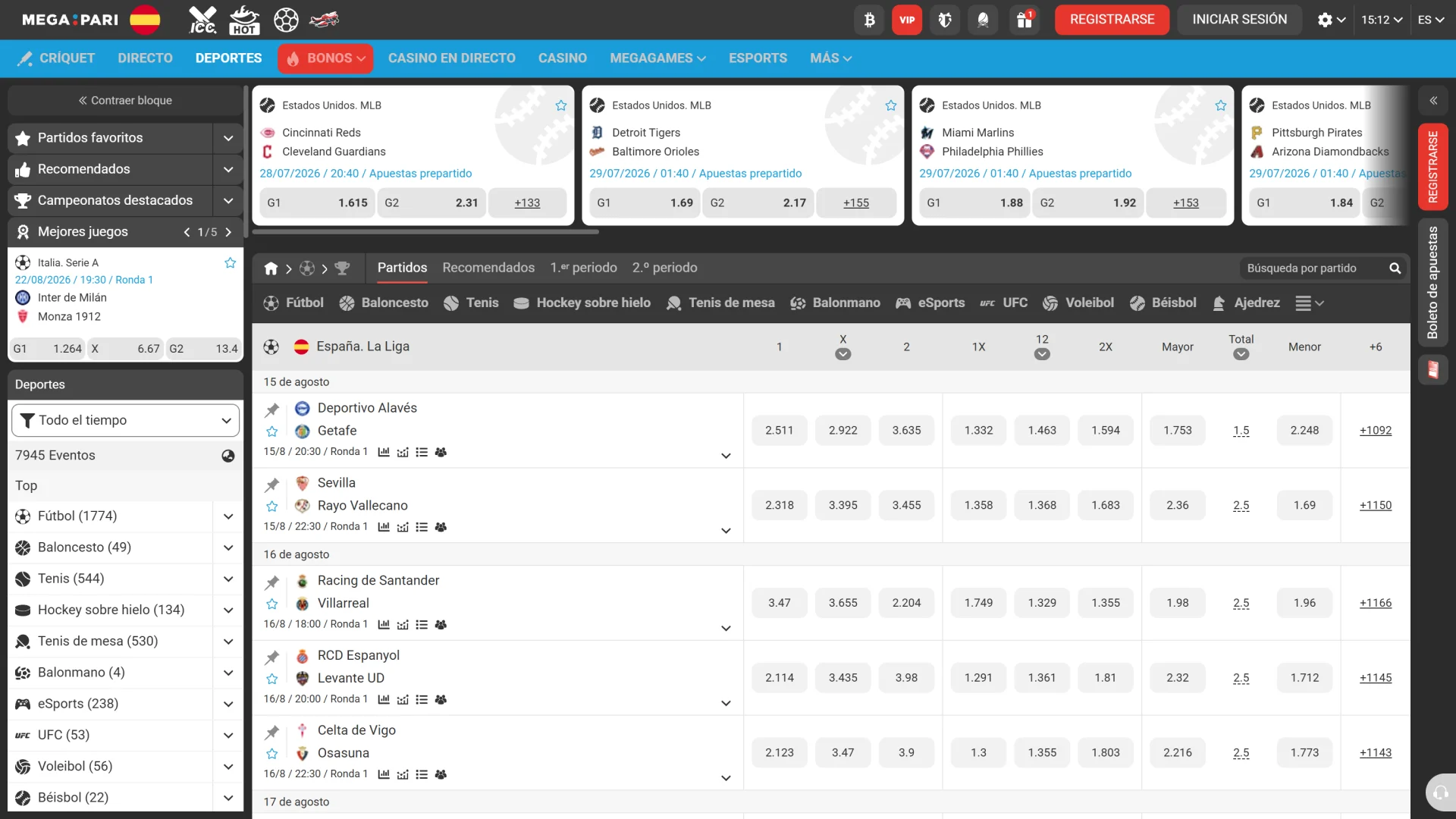Viewport: 1456px width, 819px height.
Task: Click the football icon in top header
Action: pos(286,20)
